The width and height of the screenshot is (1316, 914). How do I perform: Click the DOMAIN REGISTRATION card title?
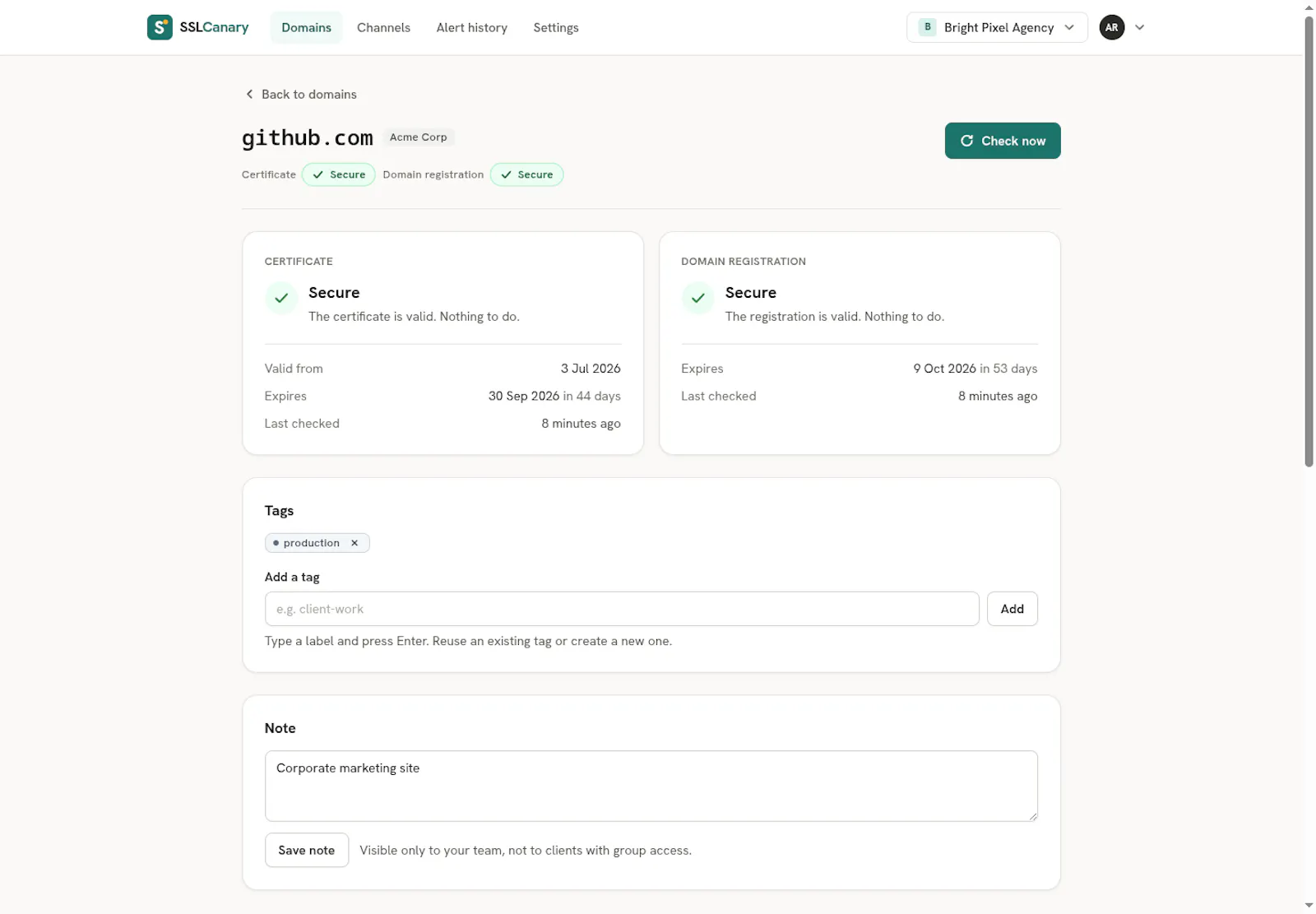click(743, 262)
